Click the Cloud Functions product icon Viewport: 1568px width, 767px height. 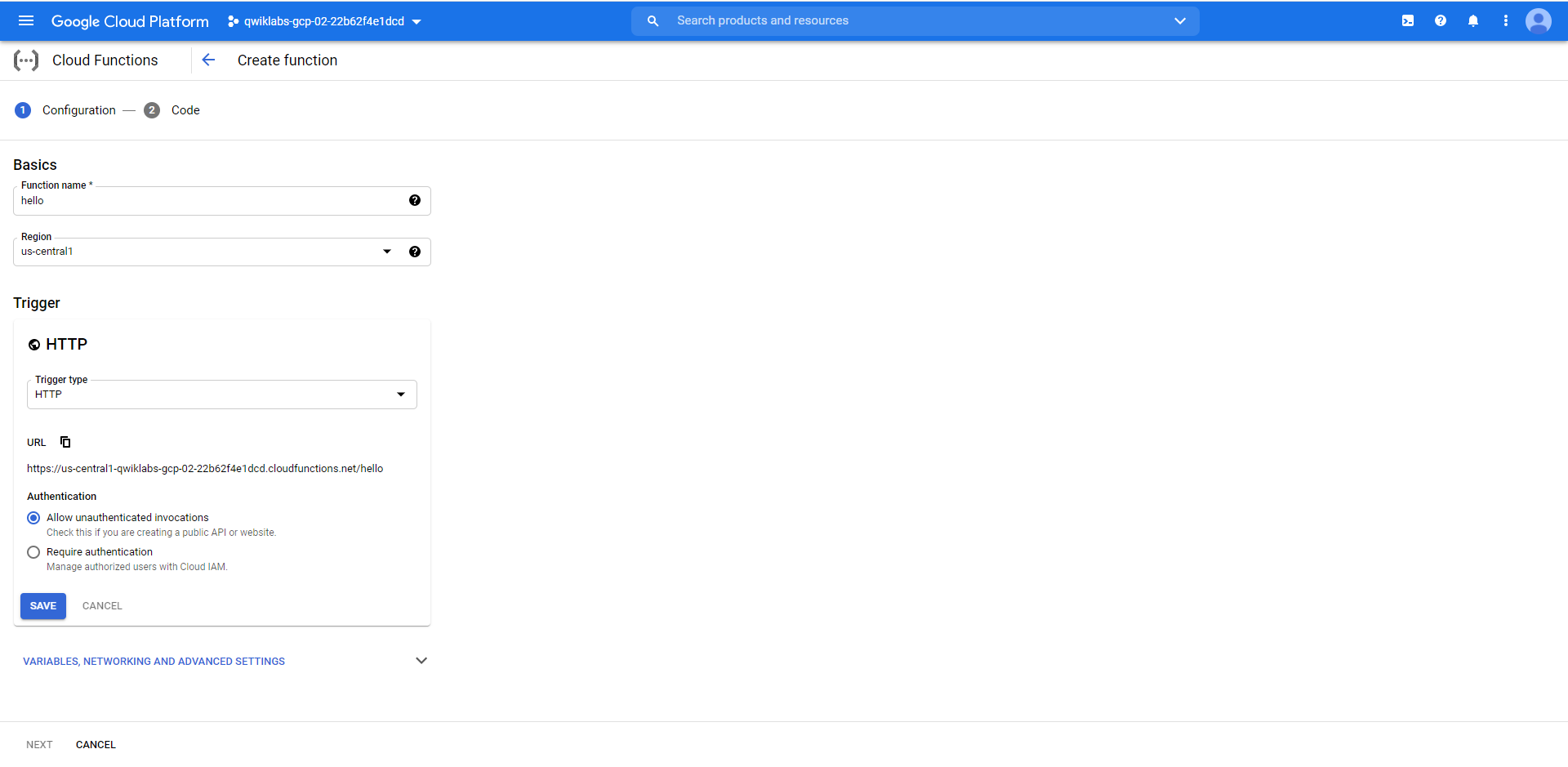pos(26,60)
